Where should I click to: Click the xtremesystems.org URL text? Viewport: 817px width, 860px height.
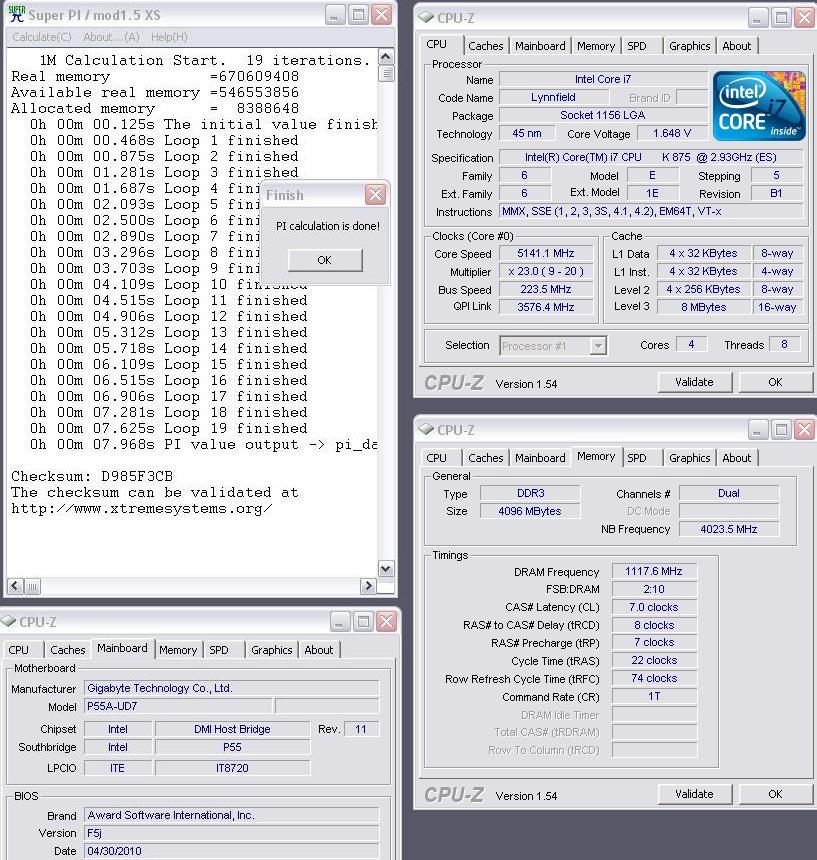click(141, 508)
